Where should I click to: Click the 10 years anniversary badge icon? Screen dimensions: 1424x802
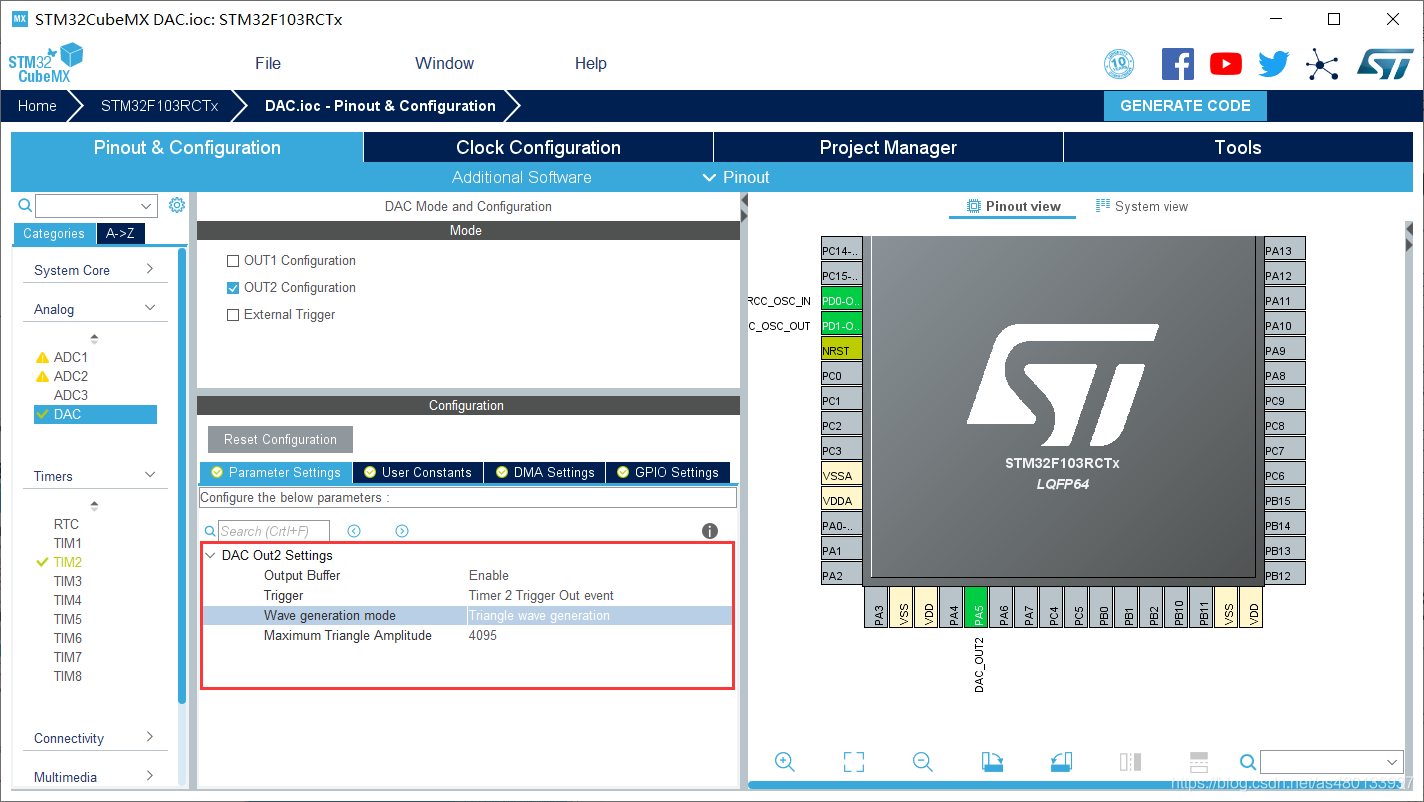point(1119,64)
